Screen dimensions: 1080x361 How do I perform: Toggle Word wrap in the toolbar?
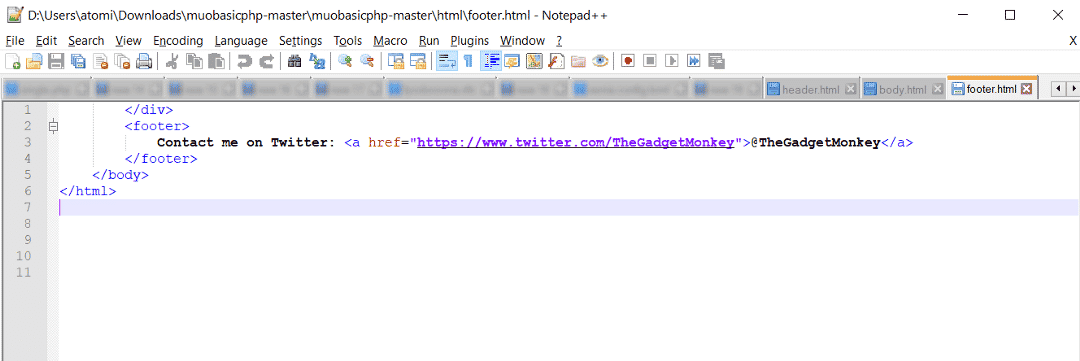click(446, 61)
